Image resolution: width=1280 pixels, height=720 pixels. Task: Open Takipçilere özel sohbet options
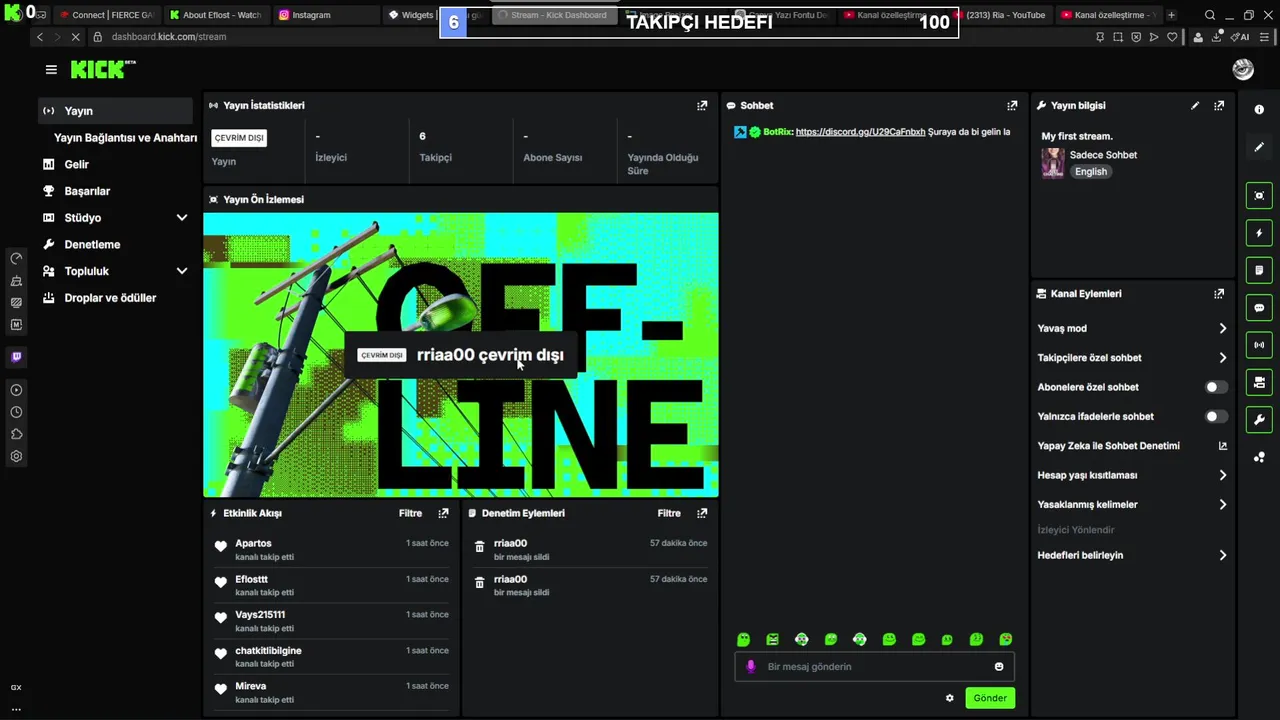pyautogui.click(x=1132, y=358)
